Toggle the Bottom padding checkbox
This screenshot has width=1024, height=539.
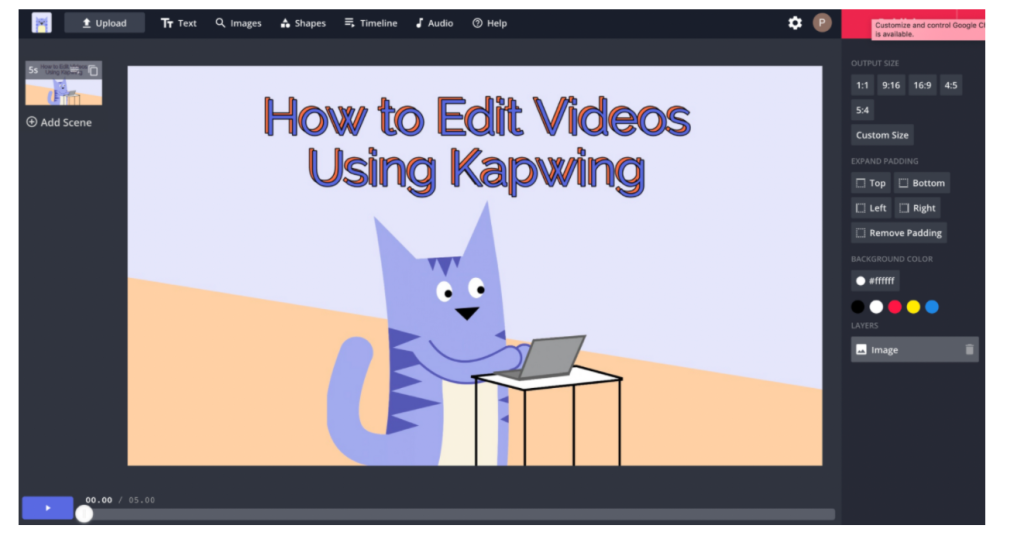pyautogui.click(x=903, y=183)
